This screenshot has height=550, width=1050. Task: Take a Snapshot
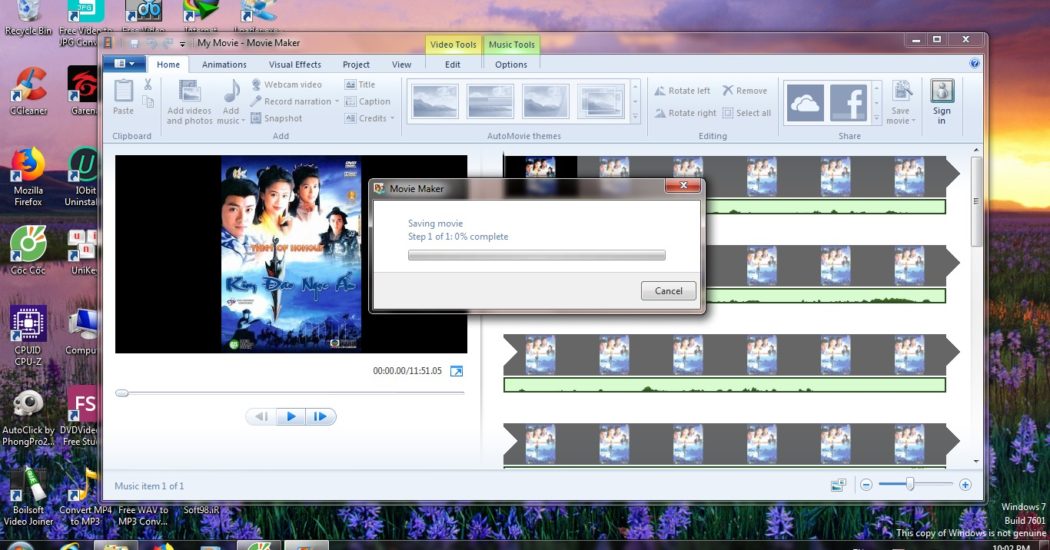pyautogui.click(x=277, y=118)
